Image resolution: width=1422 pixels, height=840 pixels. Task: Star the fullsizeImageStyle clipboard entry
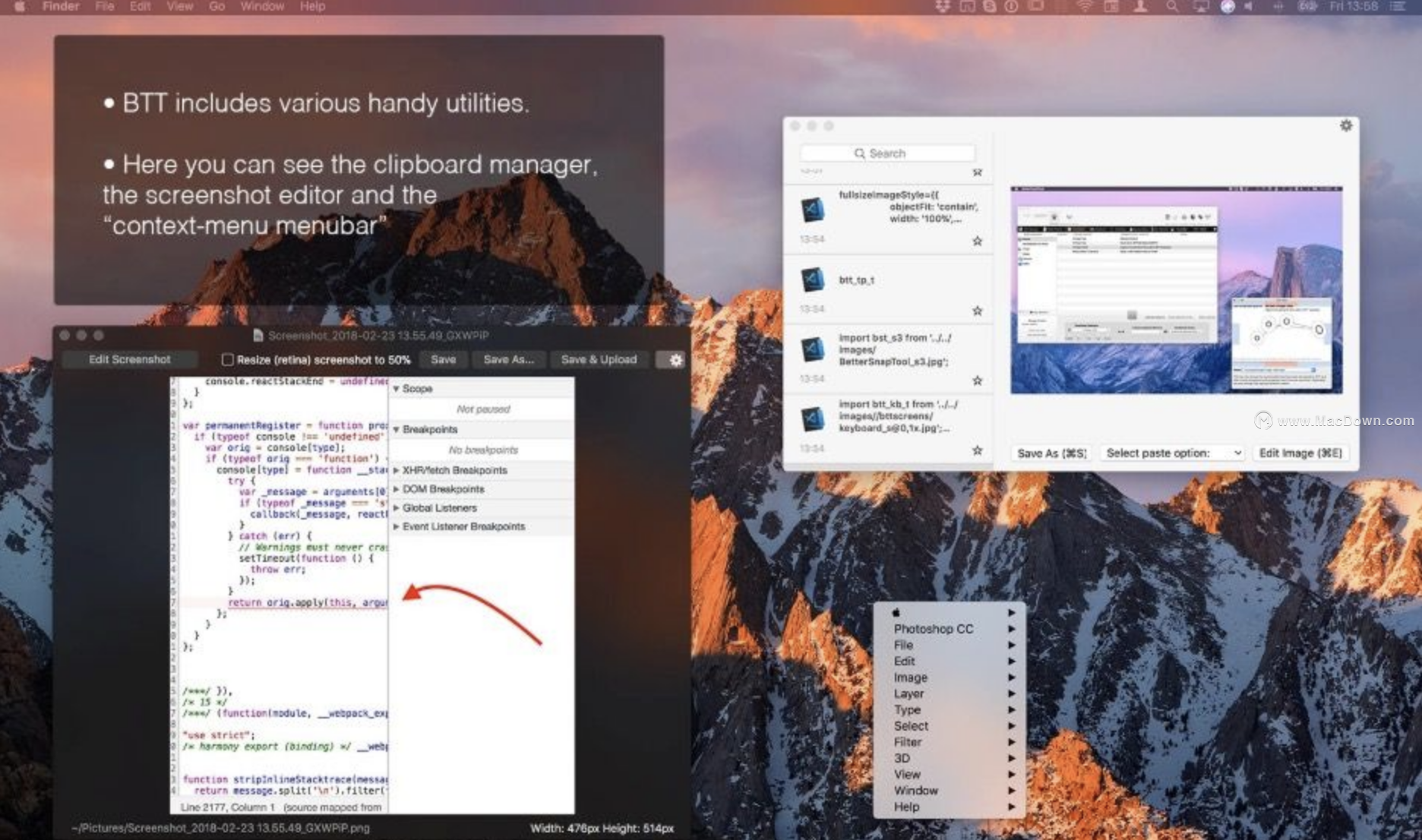pyautogui.click(x=978, y=242)
